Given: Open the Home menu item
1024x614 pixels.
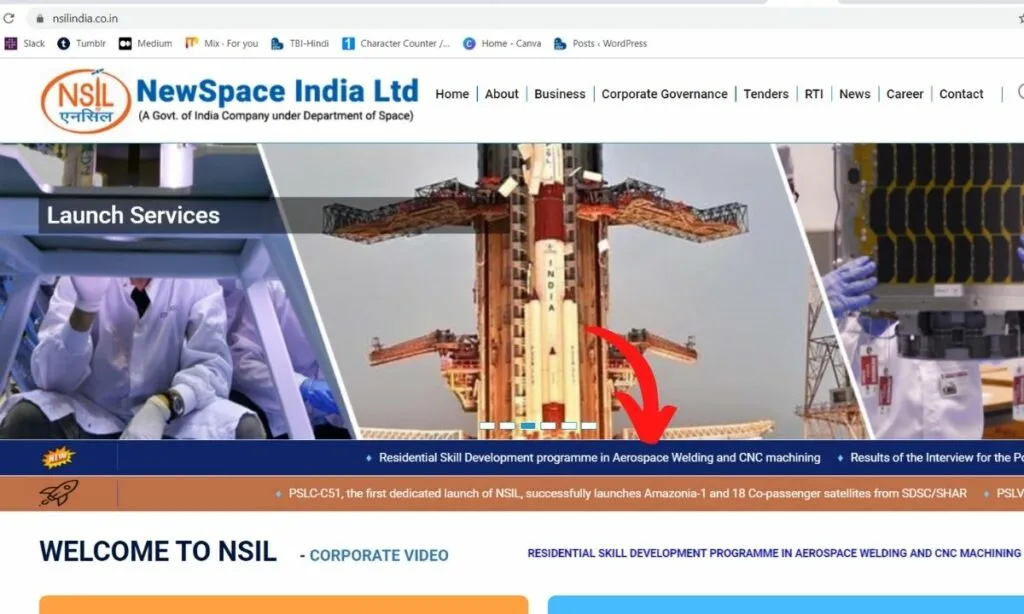Looking at the screenshot, I should coord(452,94).
